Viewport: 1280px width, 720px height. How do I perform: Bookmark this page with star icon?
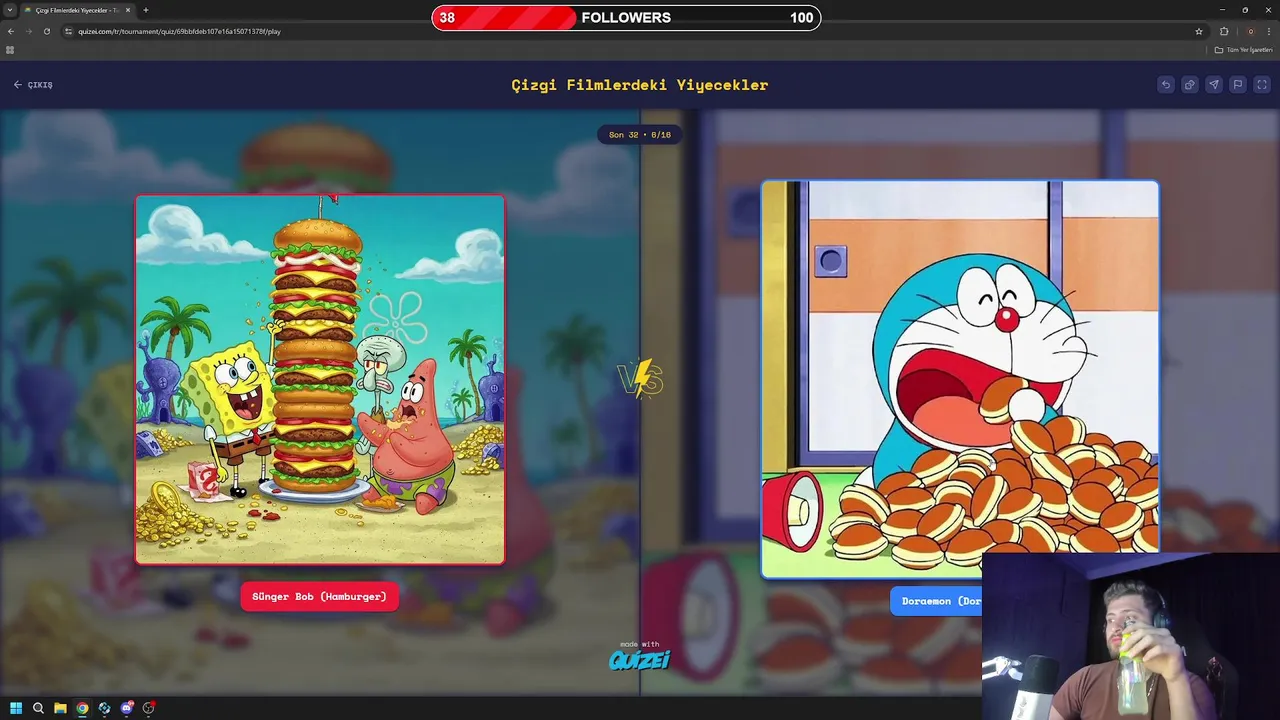click(1199, 31)
